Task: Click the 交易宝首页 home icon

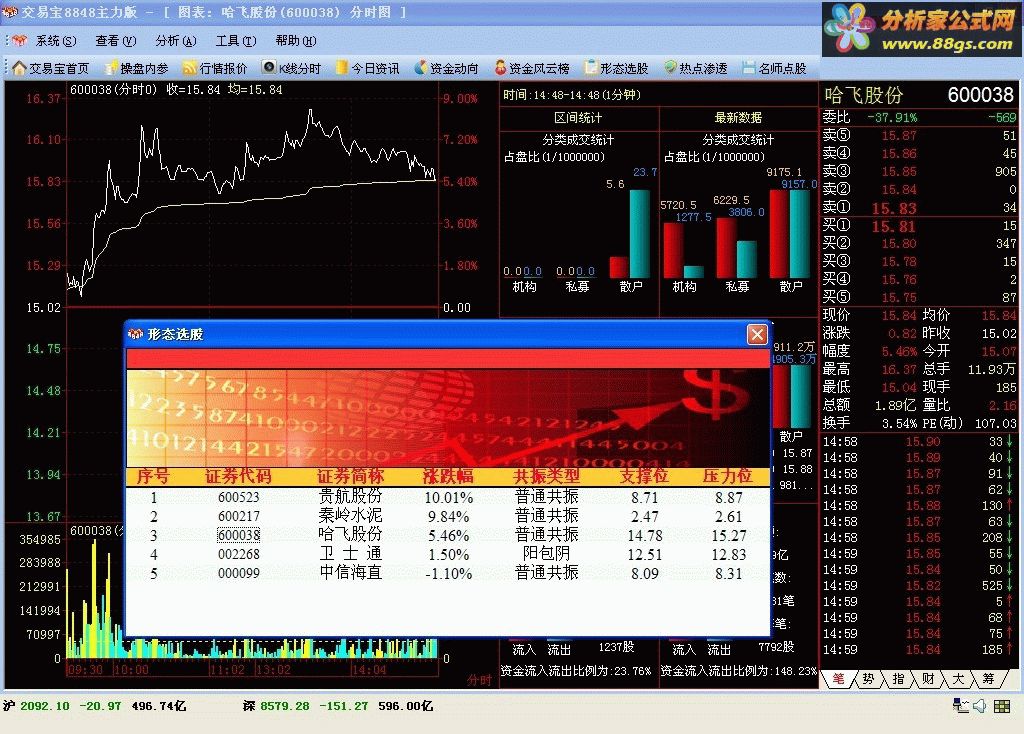Action: point(20,68)
